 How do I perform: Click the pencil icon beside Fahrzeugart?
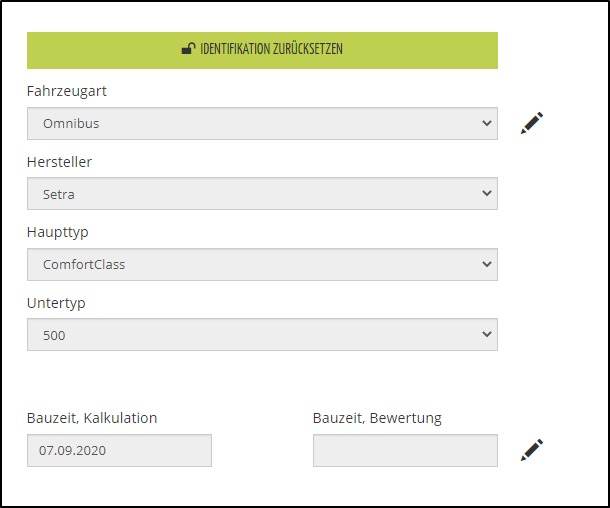click(532, 123)
